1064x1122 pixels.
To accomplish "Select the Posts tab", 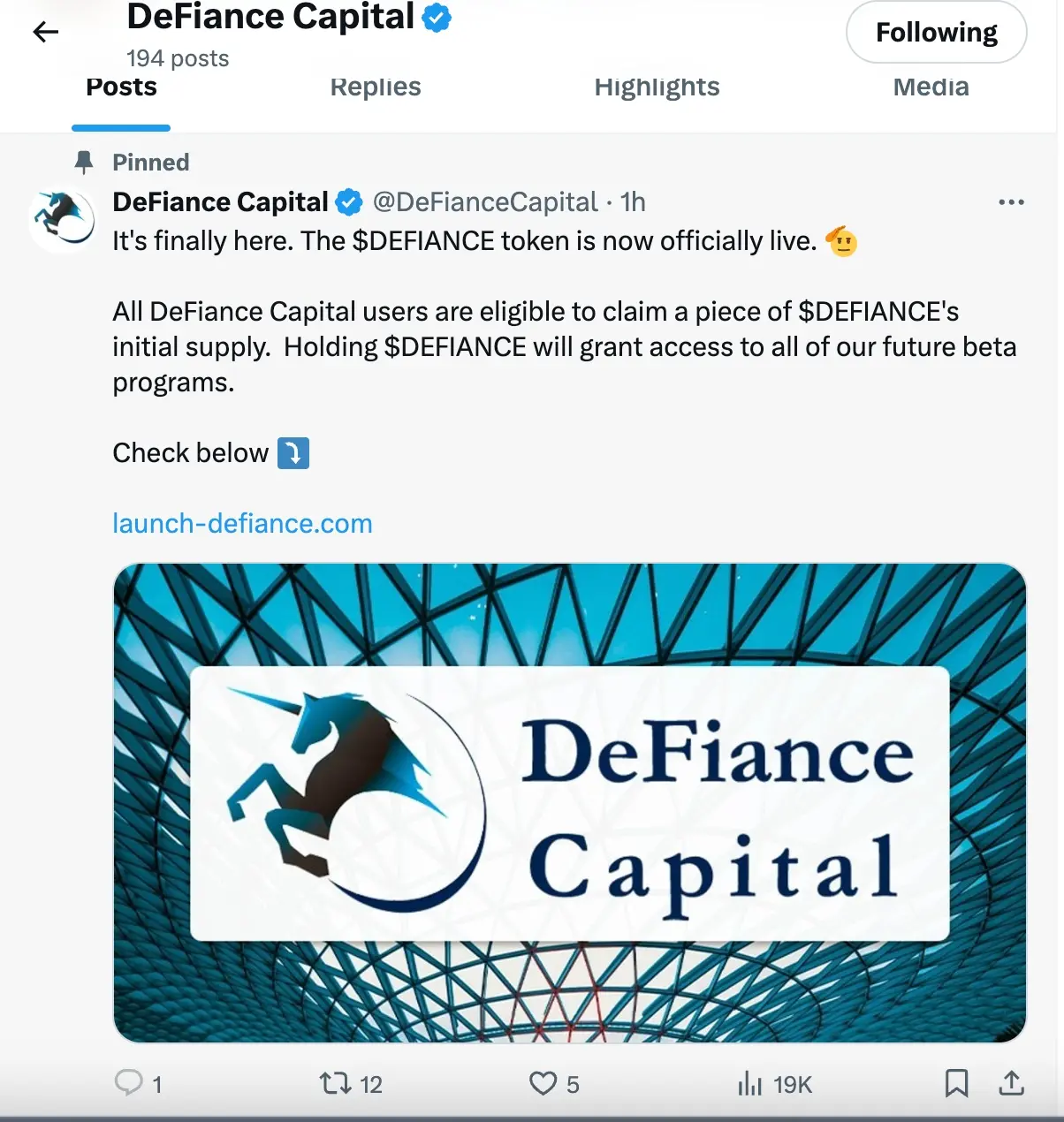I will (120, 87).
